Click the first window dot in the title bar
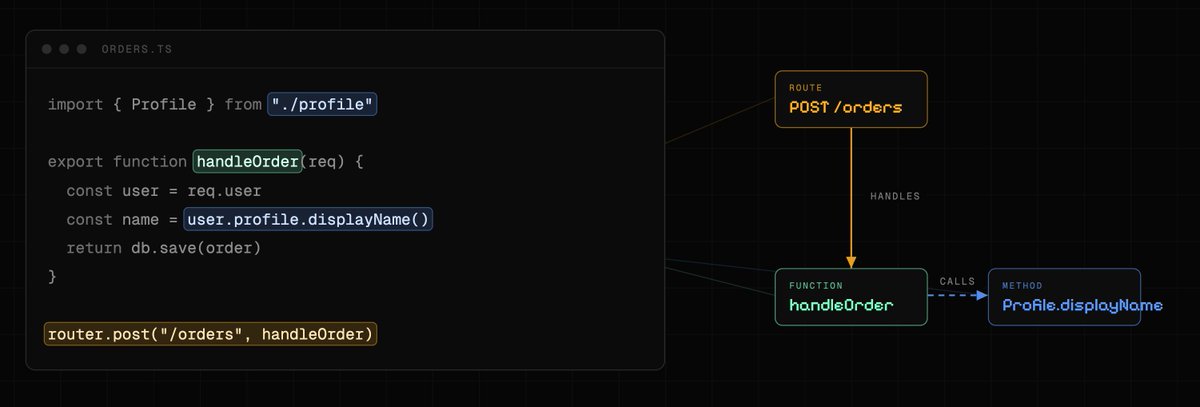Screen dimensions: 1200x407 tap(46, 49)
